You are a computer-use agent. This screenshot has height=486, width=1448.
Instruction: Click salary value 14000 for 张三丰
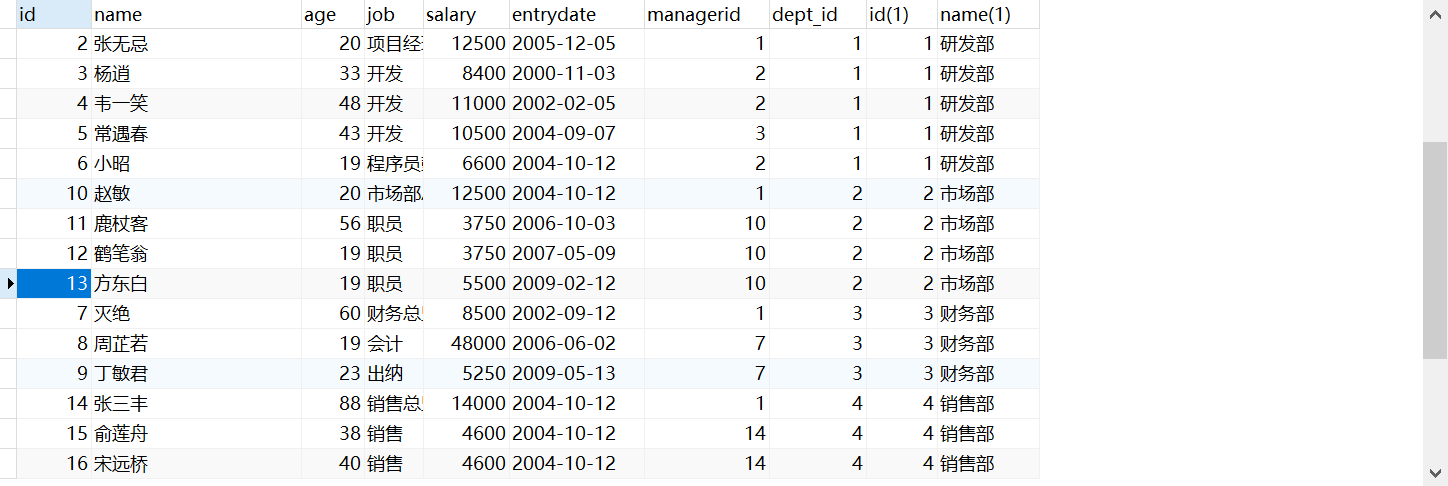coord(465,404)
